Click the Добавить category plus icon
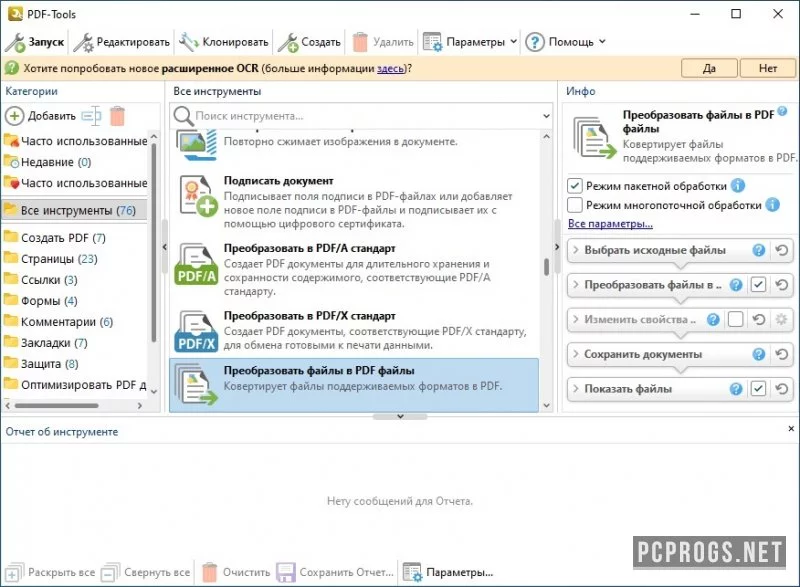 coord(14,116)
